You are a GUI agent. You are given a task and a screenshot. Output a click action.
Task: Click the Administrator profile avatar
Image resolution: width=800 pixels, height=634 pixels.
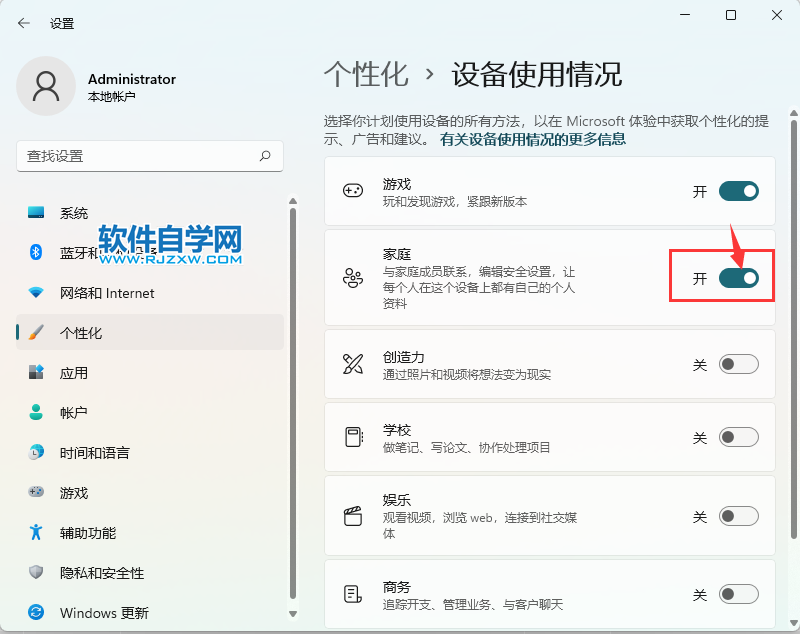pos(45,86)
